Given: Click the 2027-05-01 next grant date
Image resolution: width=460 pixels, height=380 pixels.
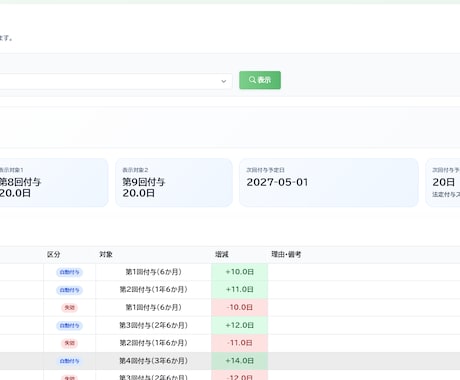Looking at the screenshot, I should click(277, 182).
